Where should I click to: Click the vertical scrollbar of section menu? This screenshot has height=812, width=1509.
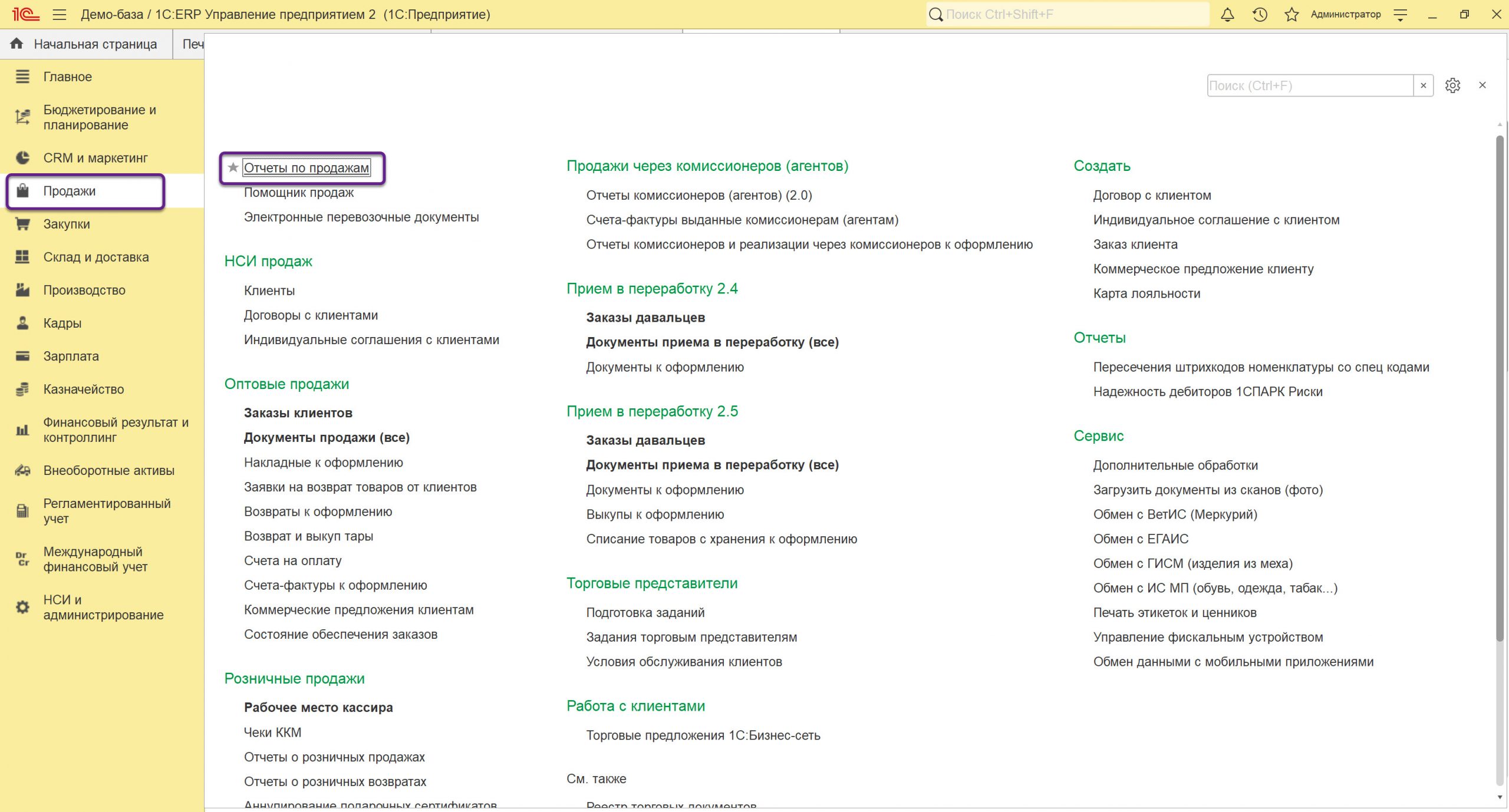tap(1500, 389)
